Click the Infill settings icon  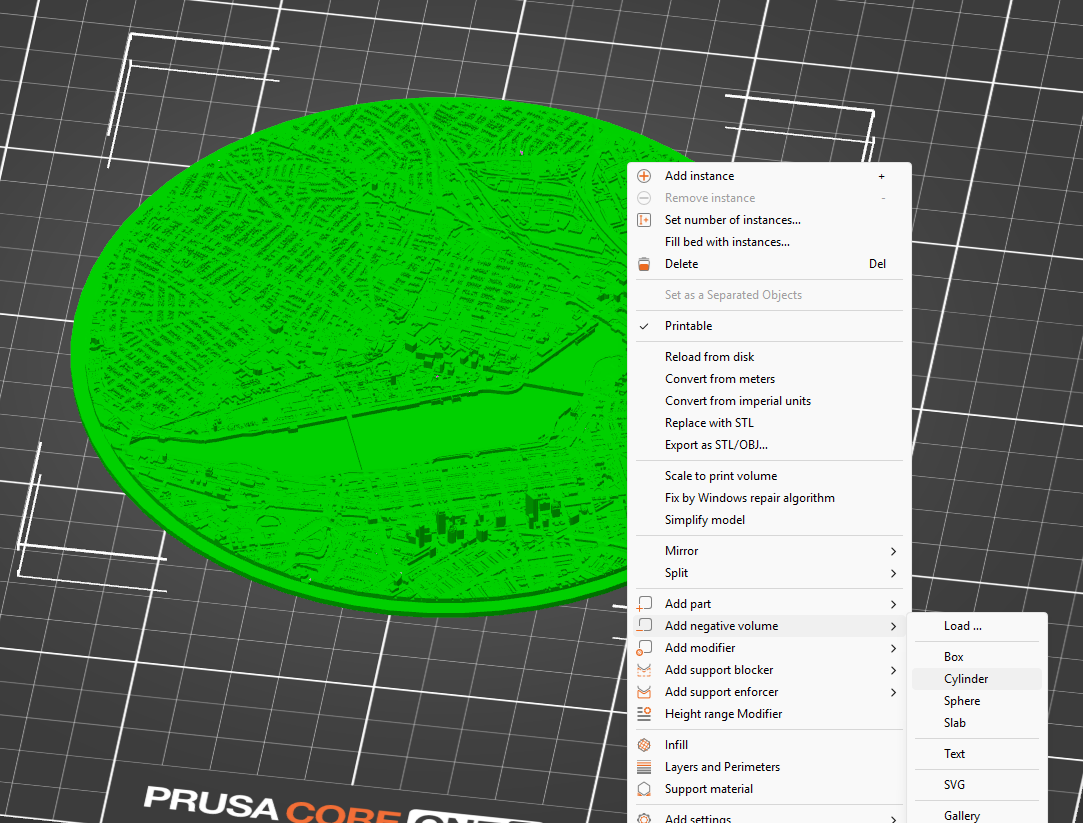[644, 745]
